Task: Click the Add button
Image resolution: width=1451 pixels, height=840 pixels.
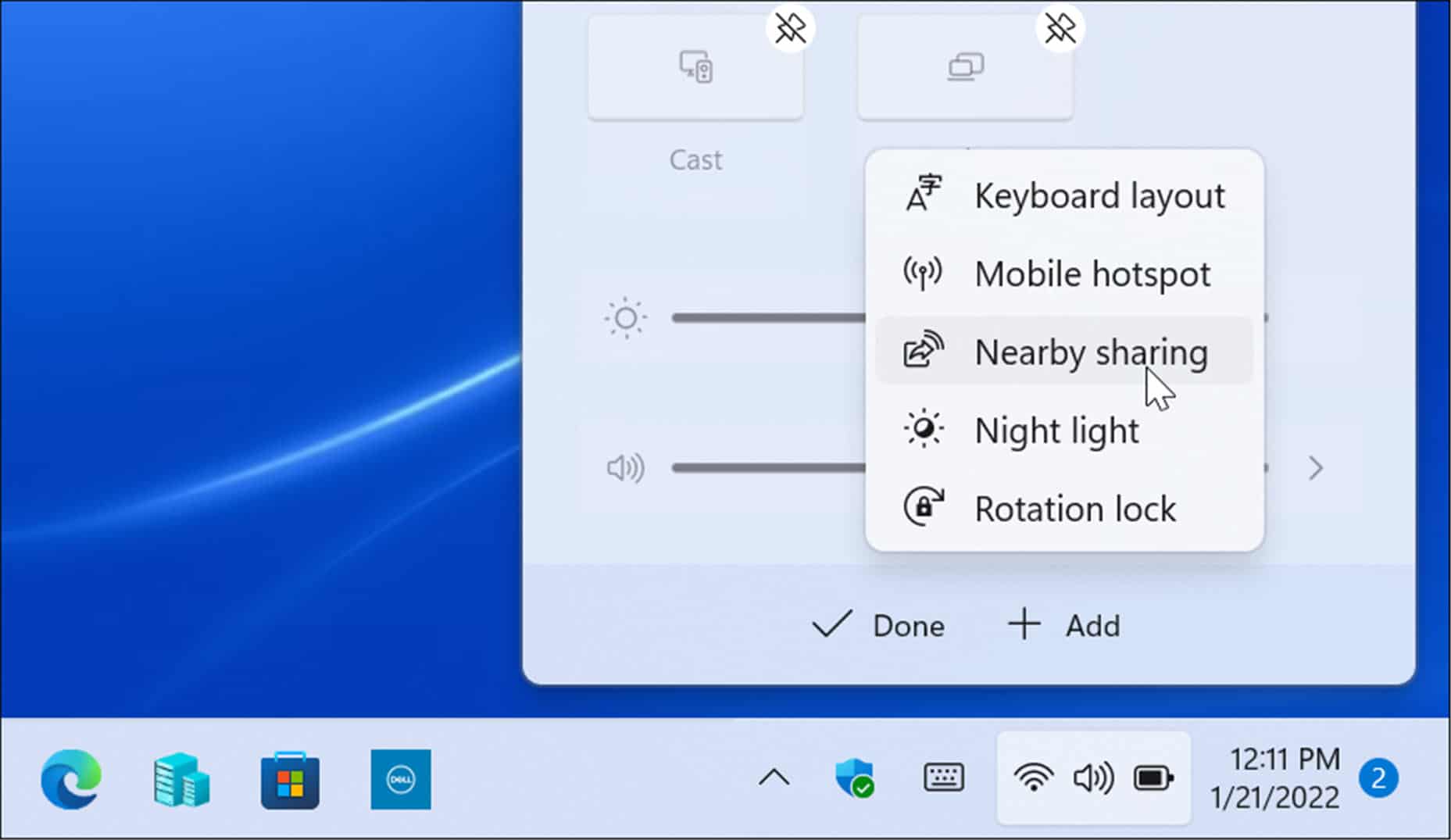Action: pos(1064,625)
